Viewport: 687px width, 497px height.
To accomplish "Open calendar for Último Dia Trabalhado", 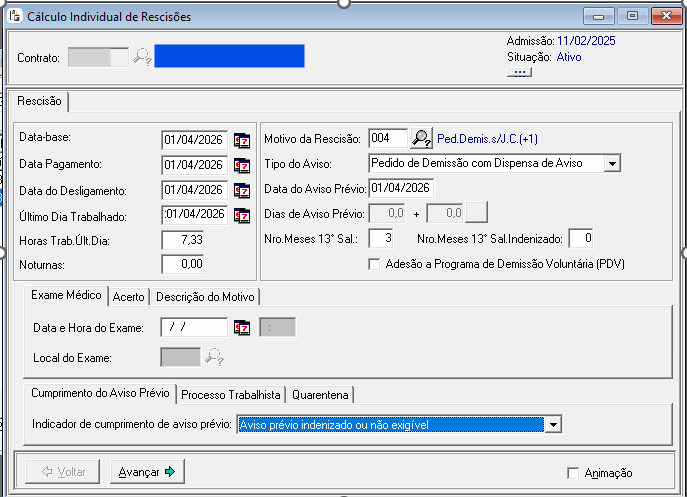I will (x=241, y=214).
